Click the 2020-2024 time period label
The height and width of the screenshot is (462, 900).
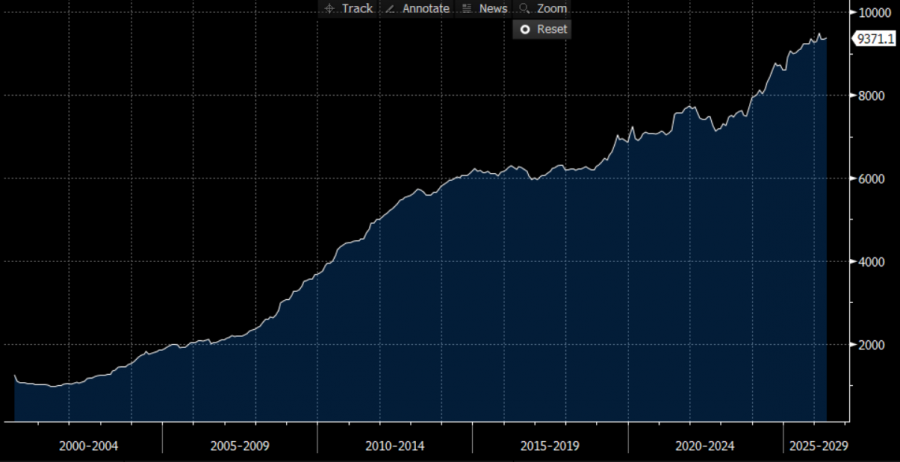[x=705, y=446]
